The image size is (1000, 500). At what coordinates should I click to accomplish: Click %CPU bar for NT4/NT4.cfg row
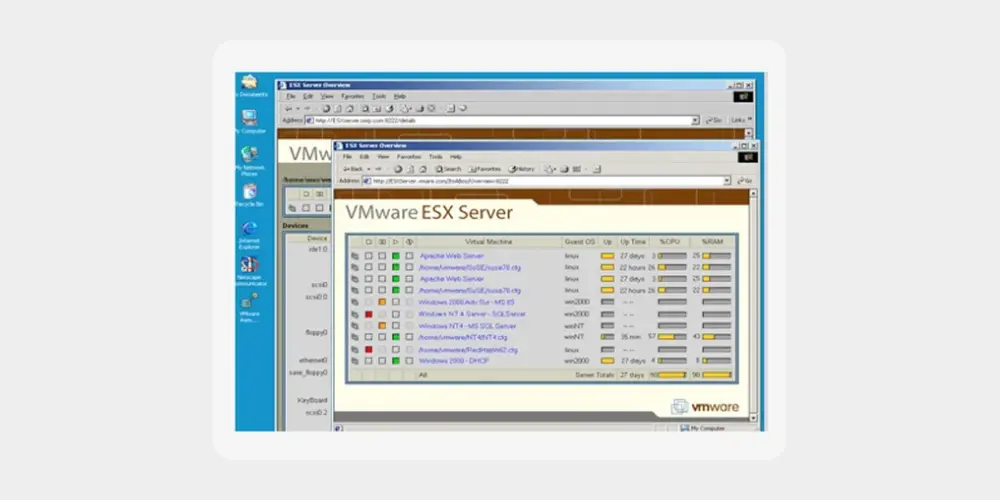tap(672, 337)
